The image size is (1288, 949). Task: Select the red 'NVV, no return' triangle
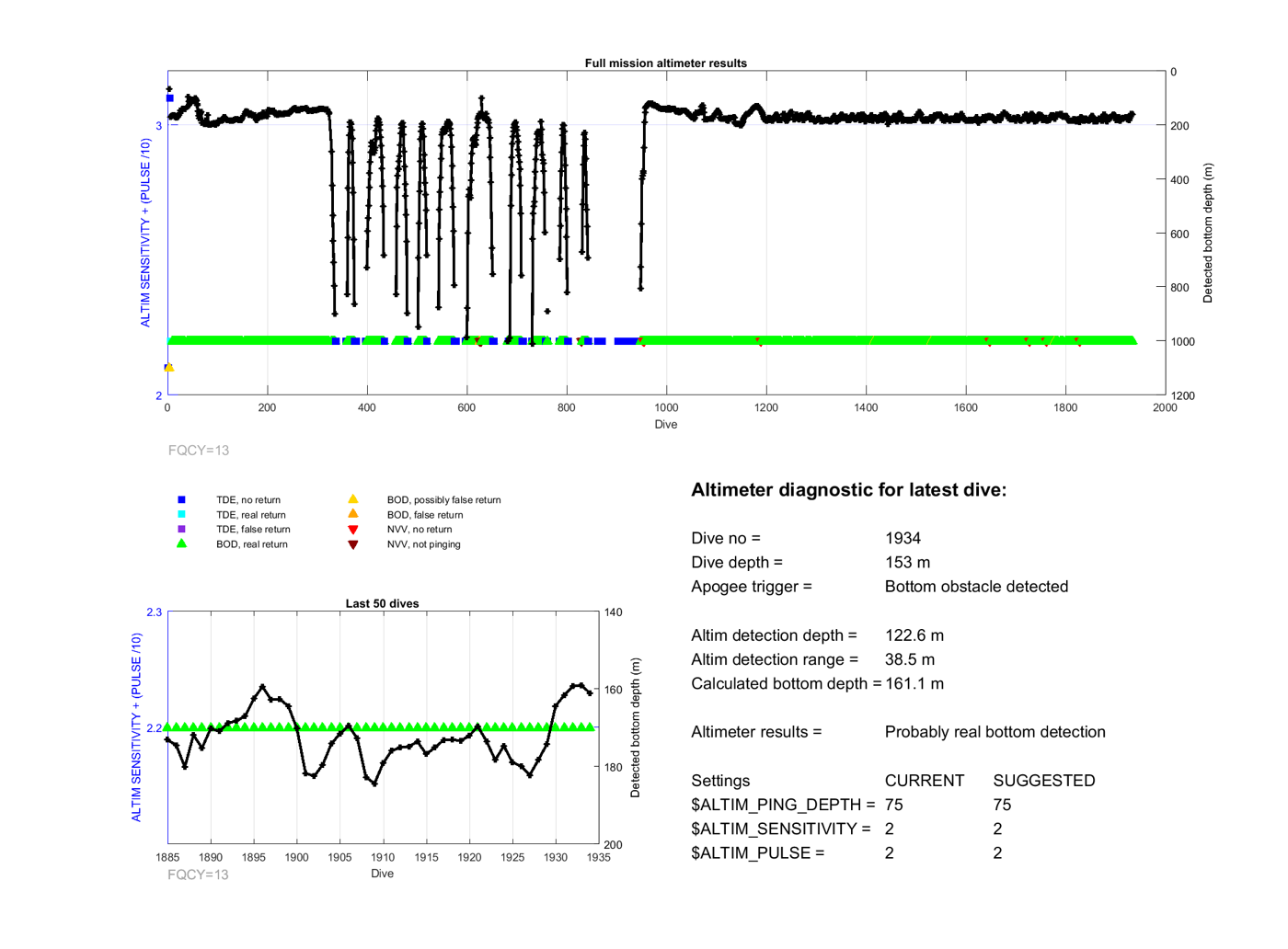point(352,530)
